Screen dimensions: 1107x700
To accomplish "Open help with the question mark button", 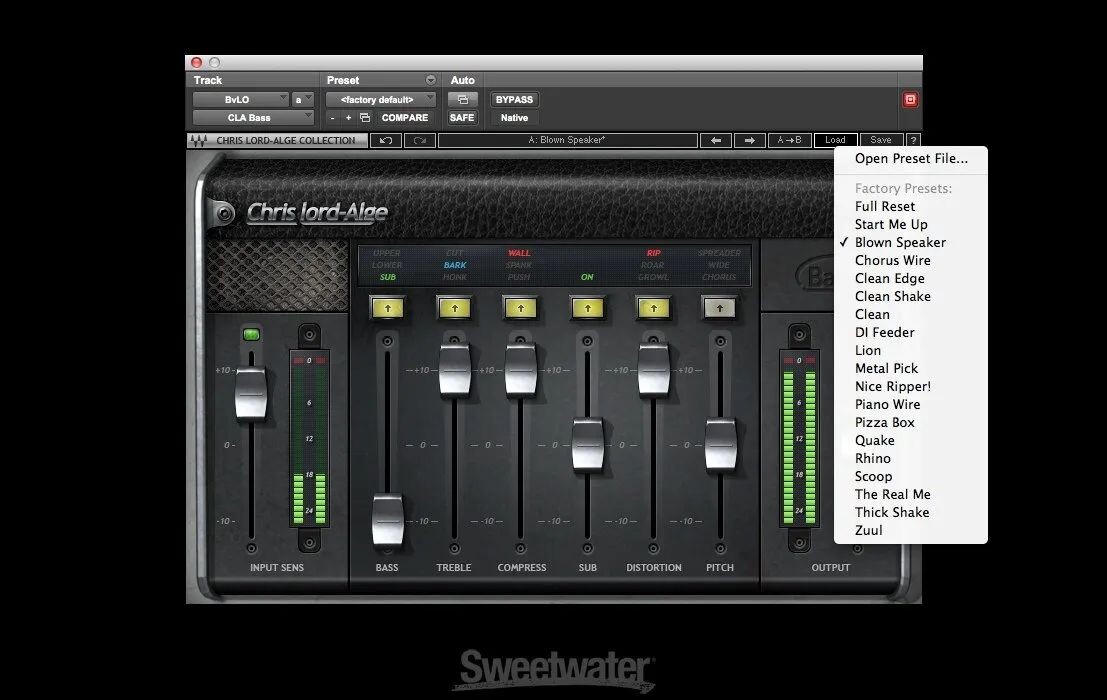I will (913, 141).
